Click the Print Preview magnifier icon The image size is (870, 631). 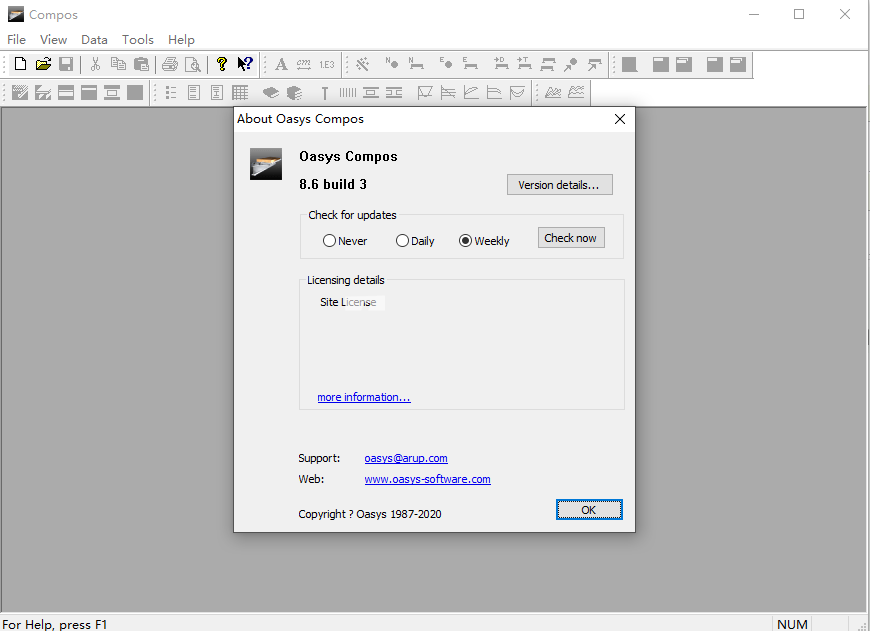(x=193, y=64)
